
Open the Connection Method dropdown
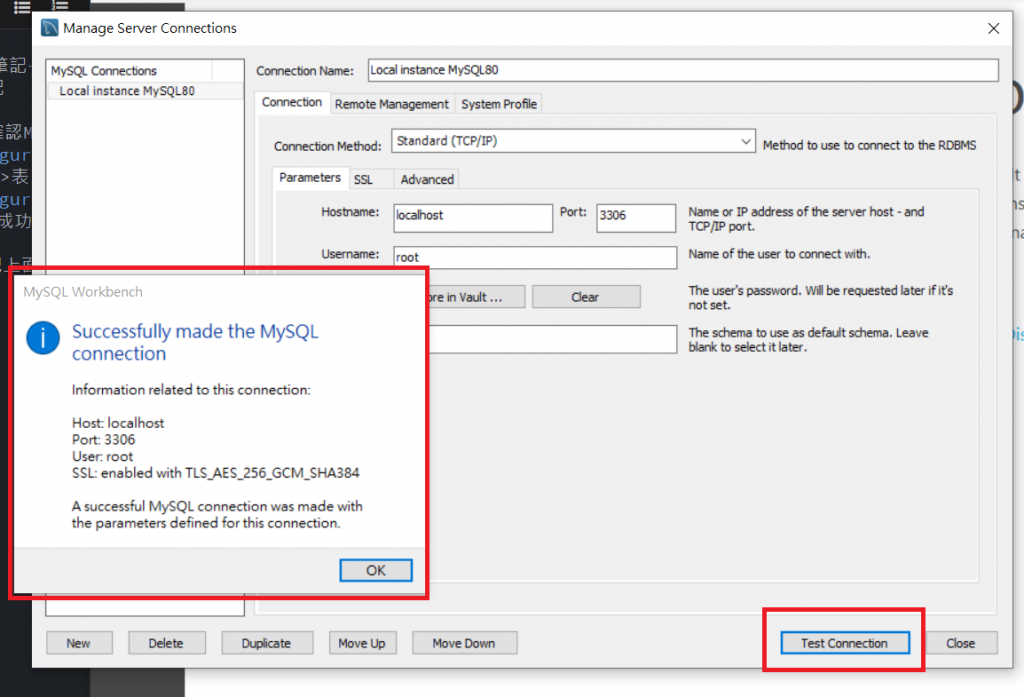[x=573, y=141]
